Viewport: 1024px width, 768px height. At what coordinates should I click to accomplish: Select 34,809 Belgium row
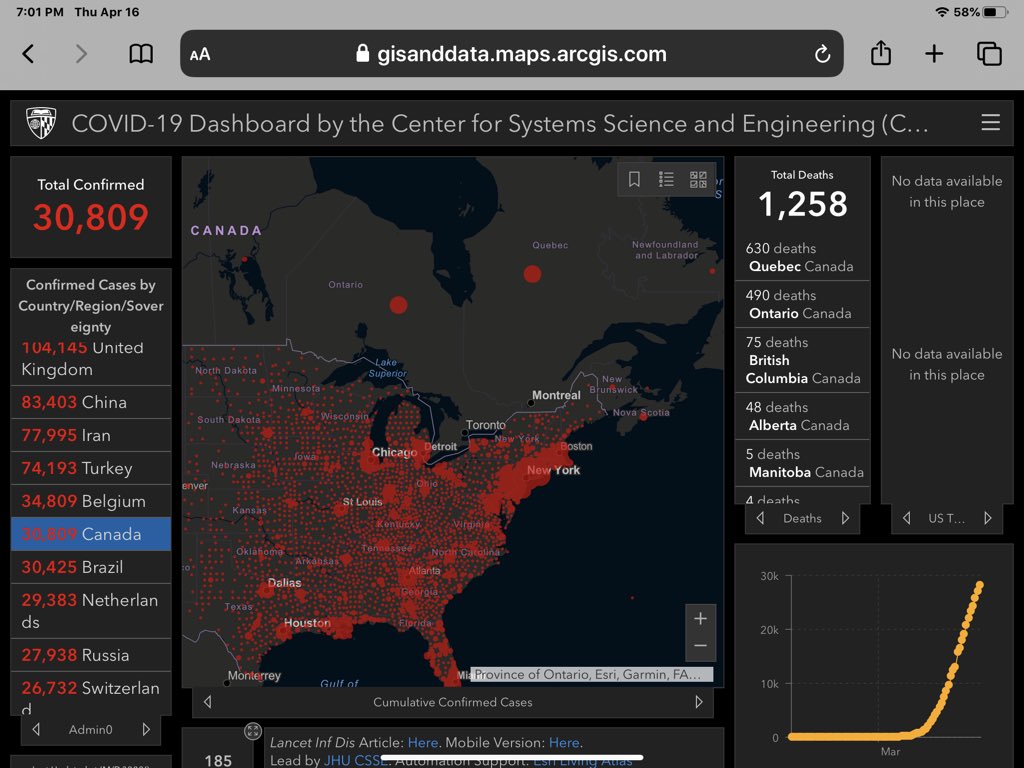point(91,501)
